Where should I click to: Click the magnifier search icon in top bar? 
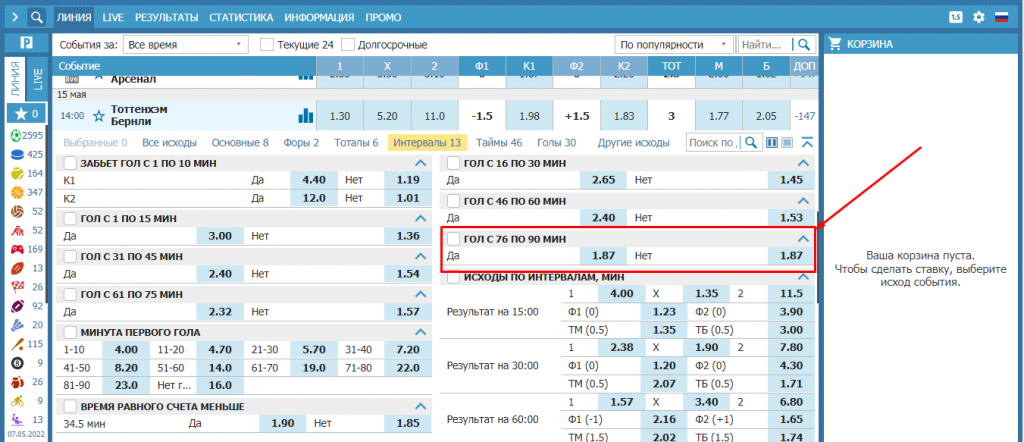[36, 17]
